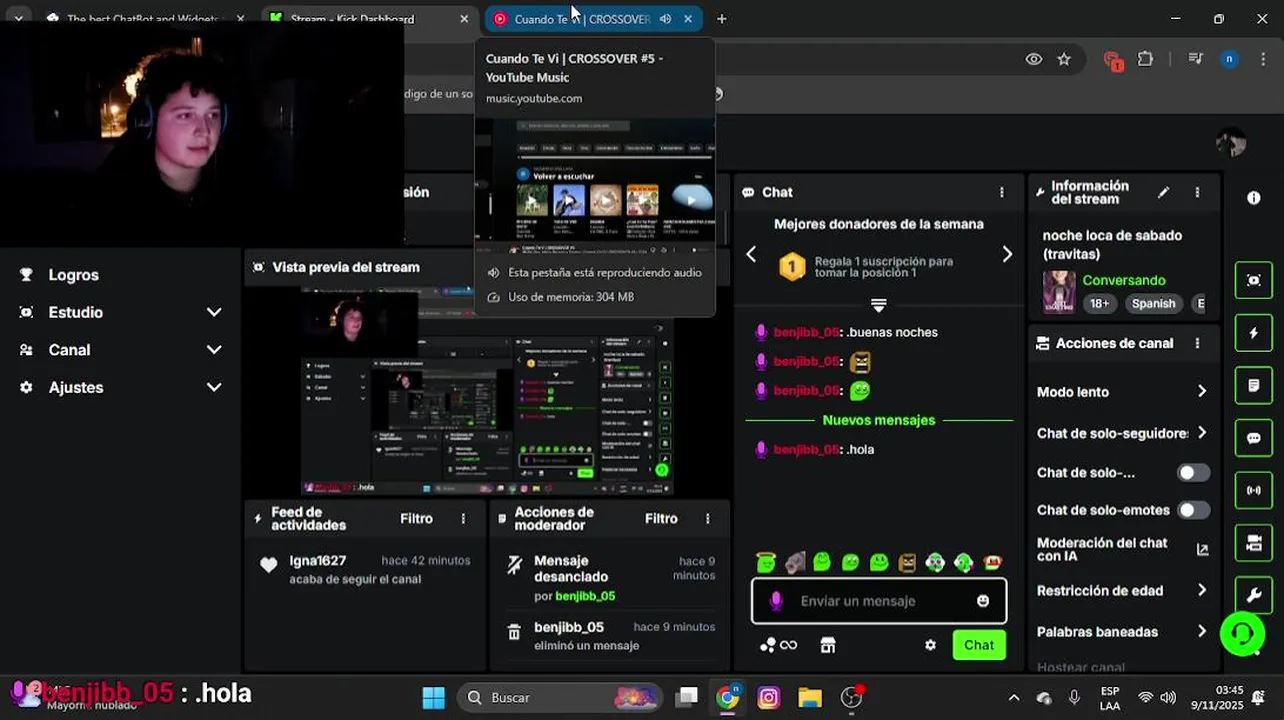This screenshot has width=1284, height=720.
Task: Open Filtro in Feed de actividades
Action: pos(417,518)
